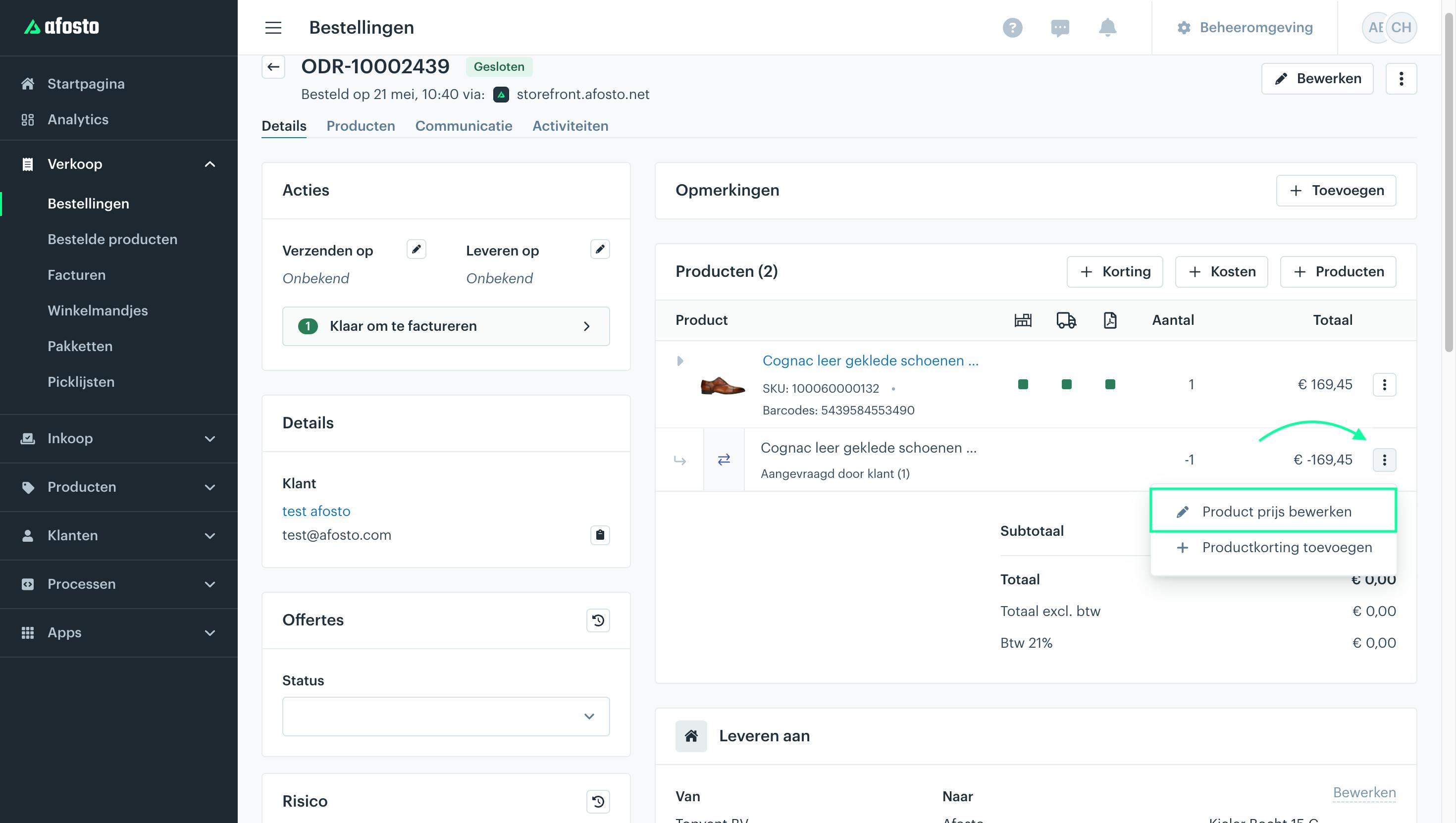
Task: Click the warehouse stock column icon
Action: point(1023,320)
